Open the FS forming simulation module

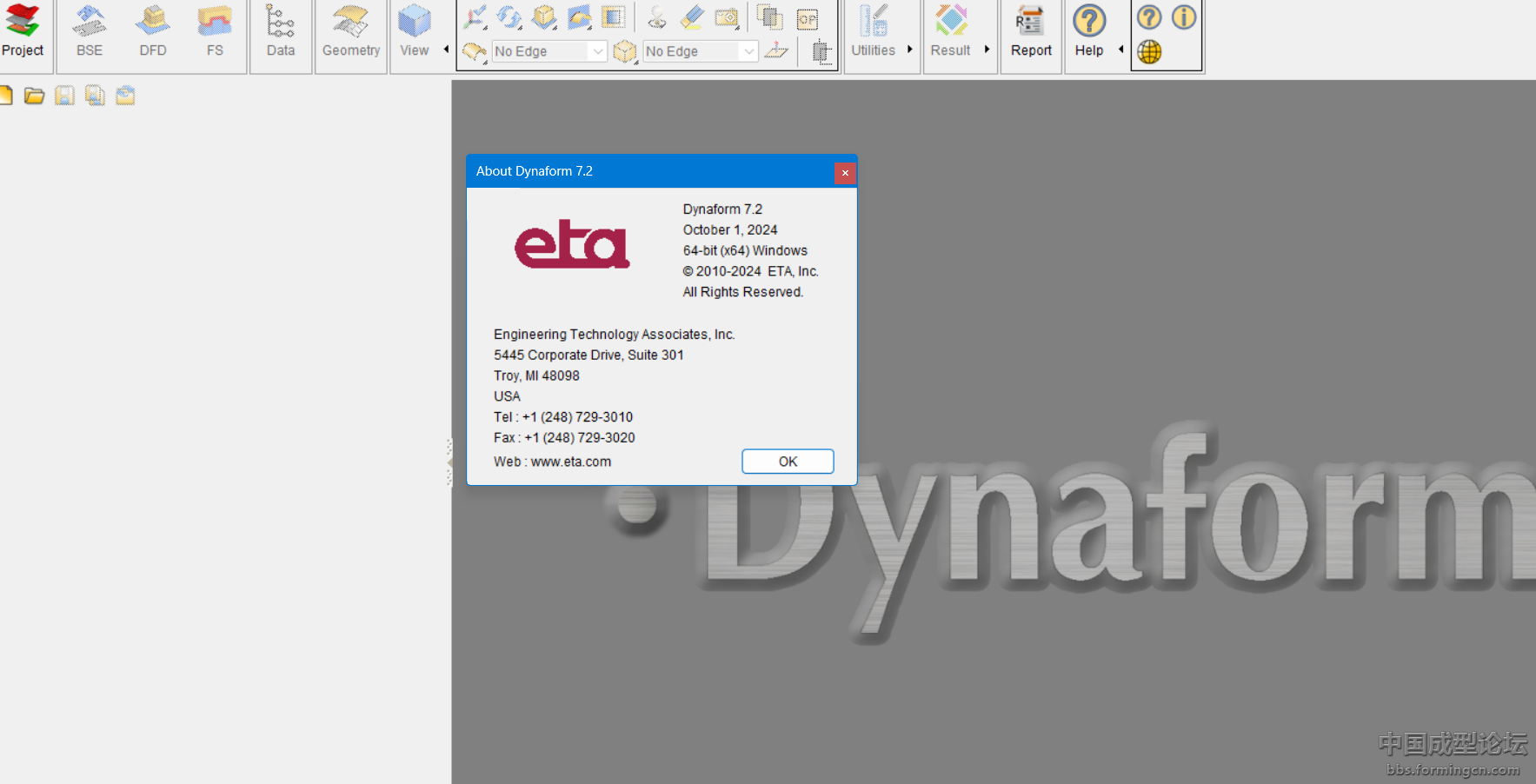(215, 31)
